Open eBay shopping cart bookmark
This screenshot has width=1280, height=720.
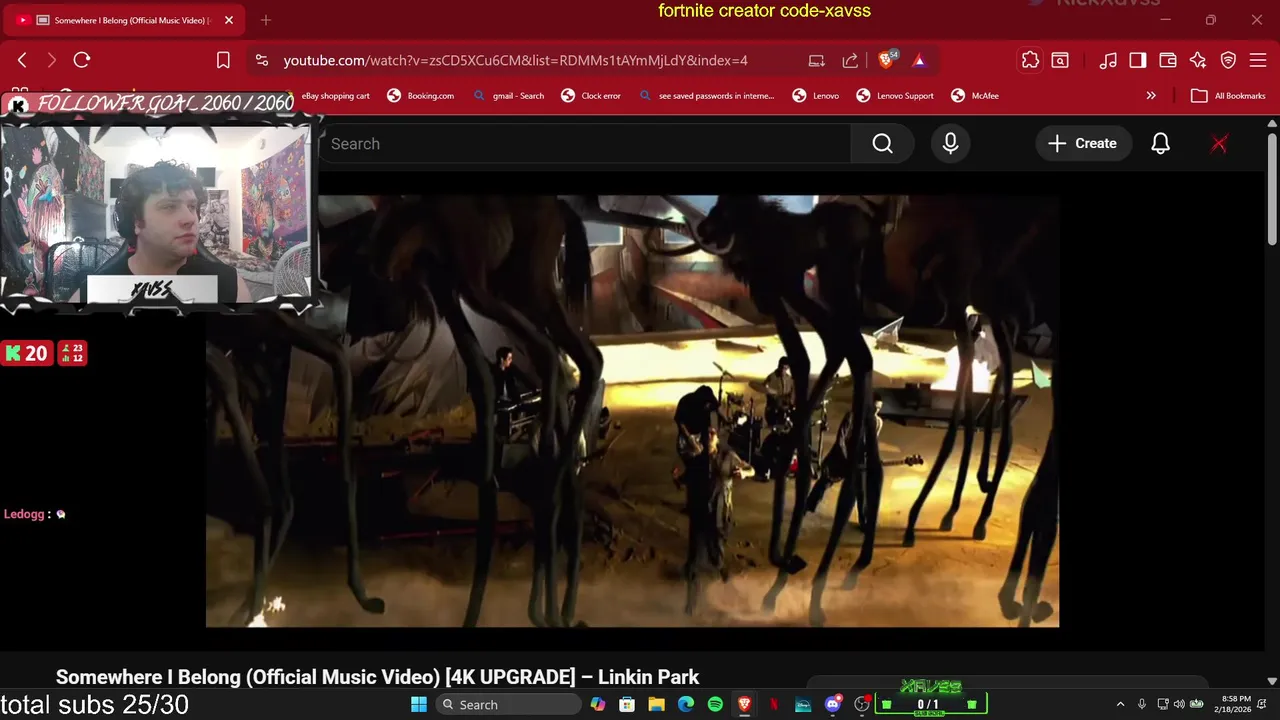[x=335, y=96]
